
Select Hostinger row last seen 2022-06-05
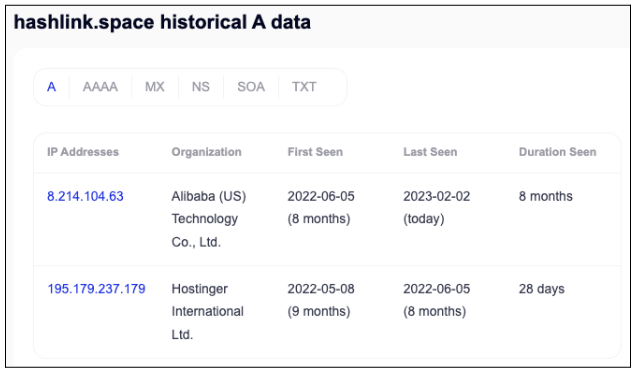tap(437, 300)
